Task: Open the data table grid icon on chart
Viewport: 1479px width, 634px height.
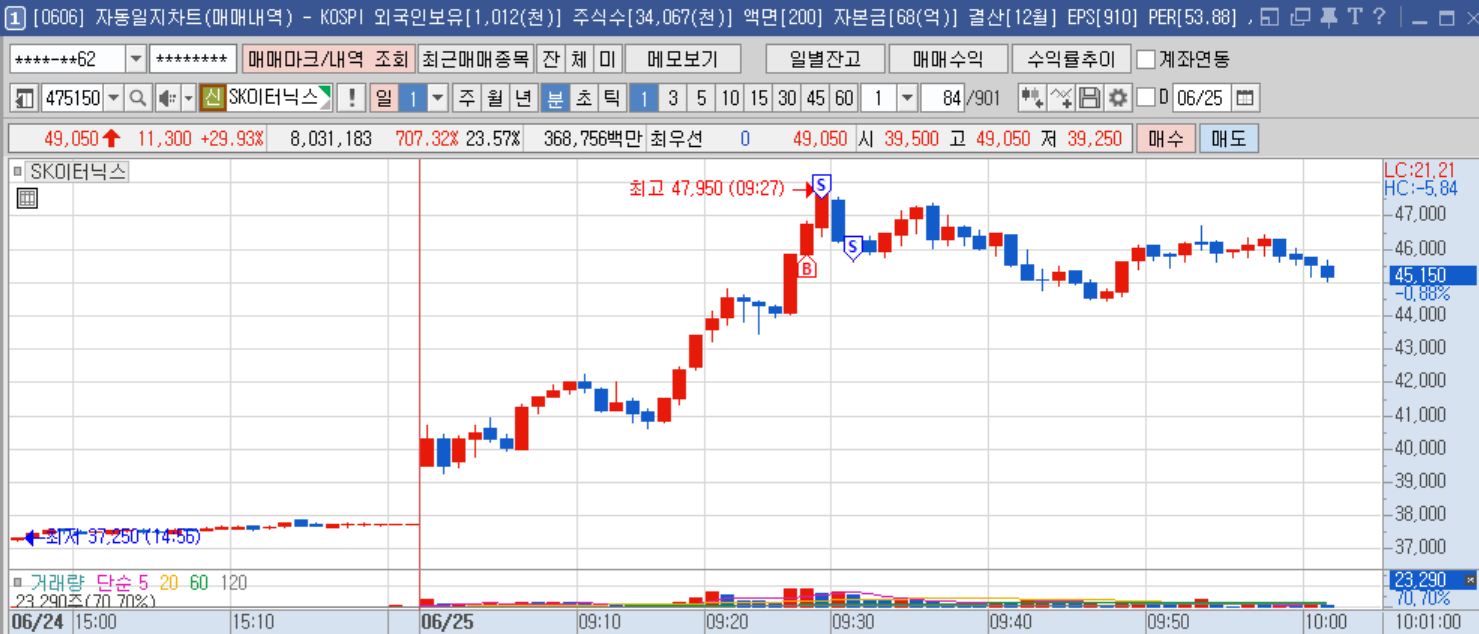Action: pyautogui.click(x=28, y=198)
